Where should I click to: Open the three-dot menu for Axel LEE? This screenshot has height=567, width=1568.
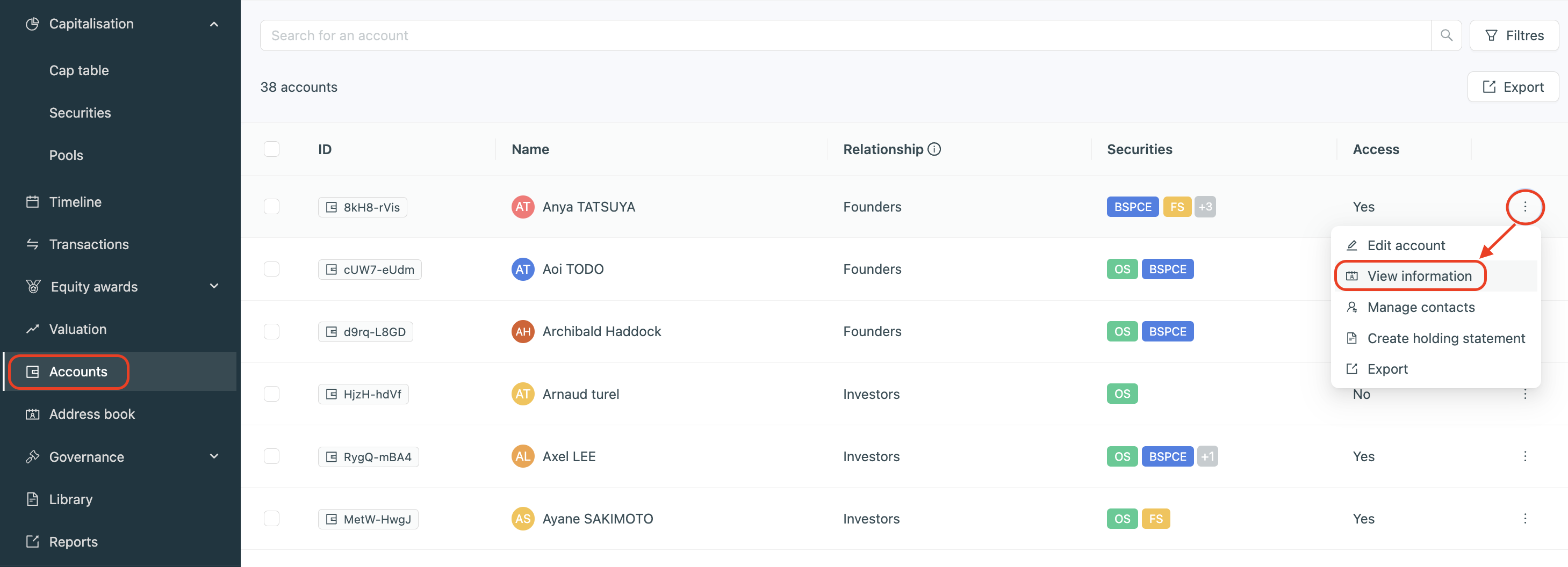tap(1525, 456)
